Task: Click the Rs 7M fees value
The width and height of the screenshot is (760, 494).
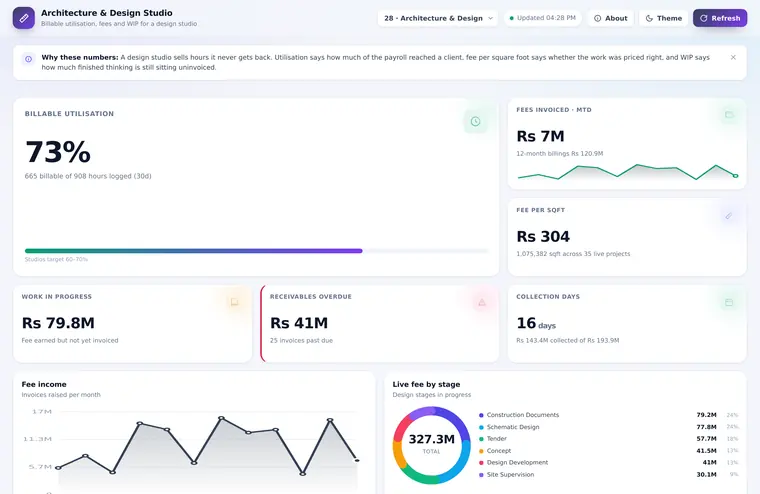Action: [x=540, y=136]
